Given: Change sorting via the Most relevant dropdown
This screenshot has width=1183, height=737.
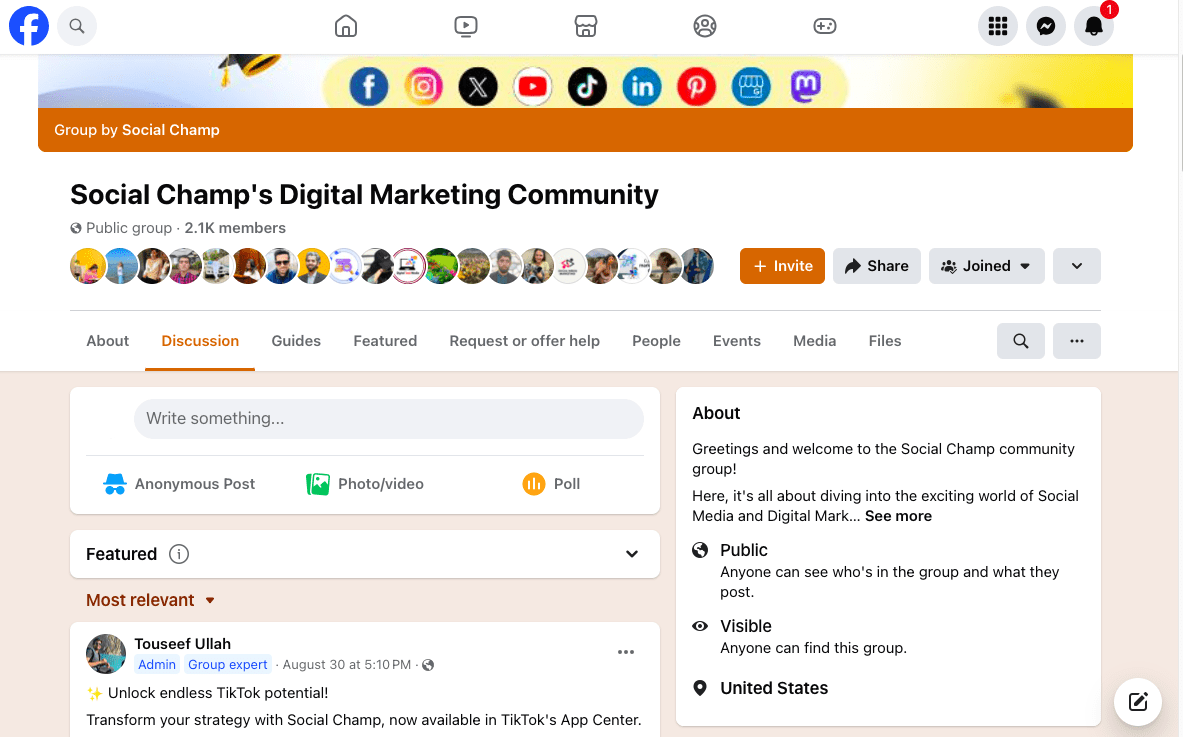Looking at the screenshot, I should click(150, 600).
